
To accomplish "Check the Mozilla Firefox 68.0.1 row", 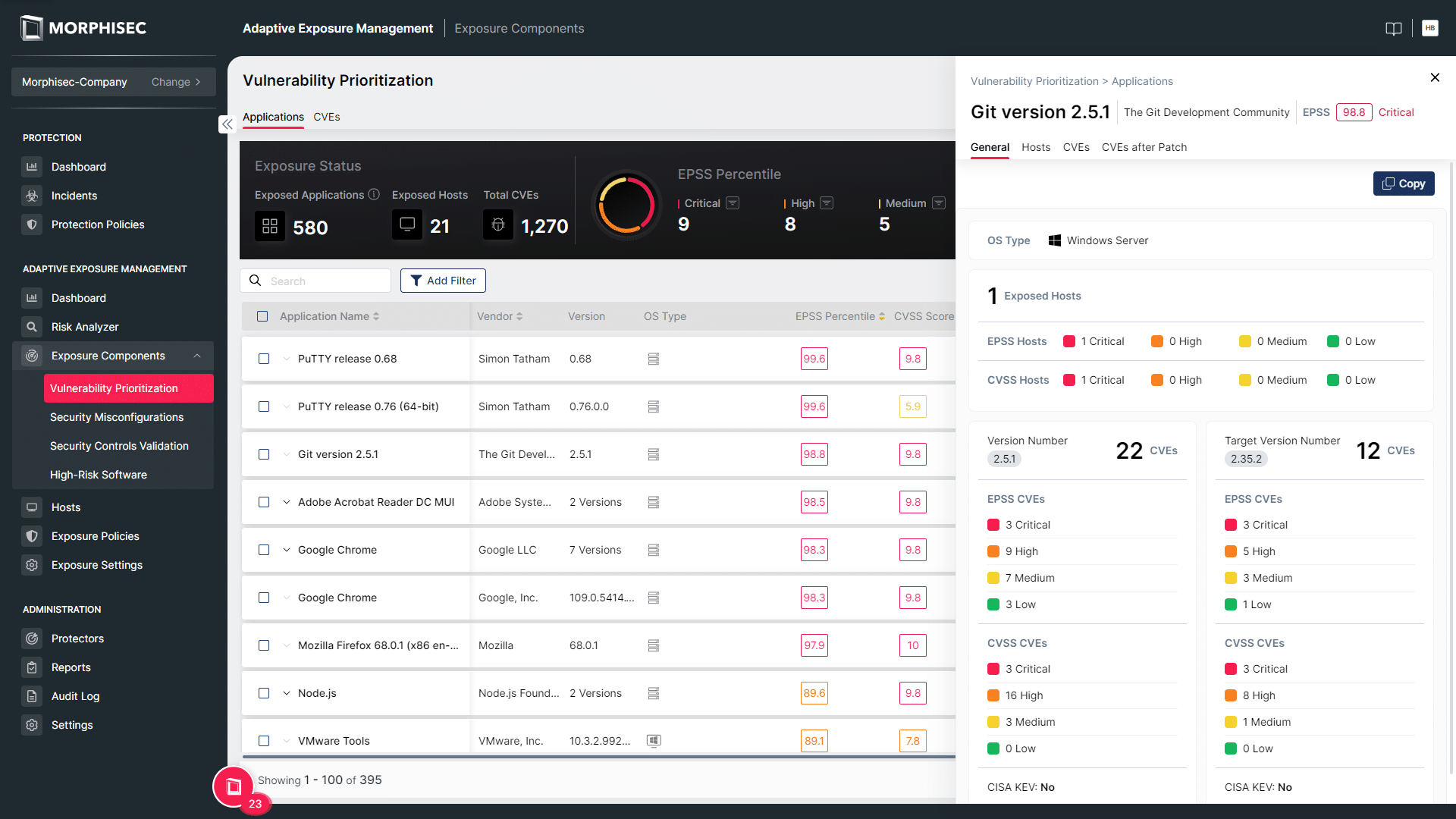I will 264,645.
